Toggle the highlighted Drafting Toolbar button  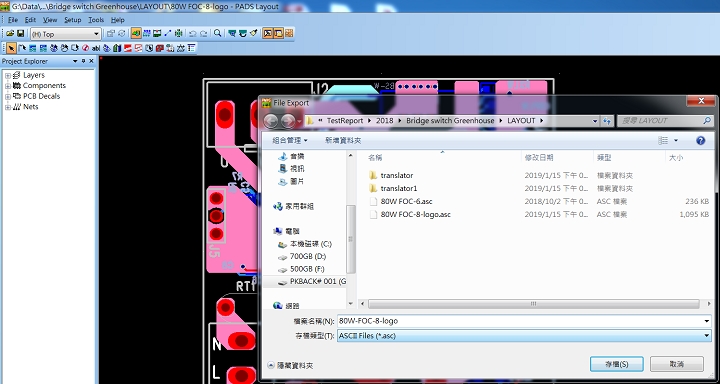(x=136, y=34)
